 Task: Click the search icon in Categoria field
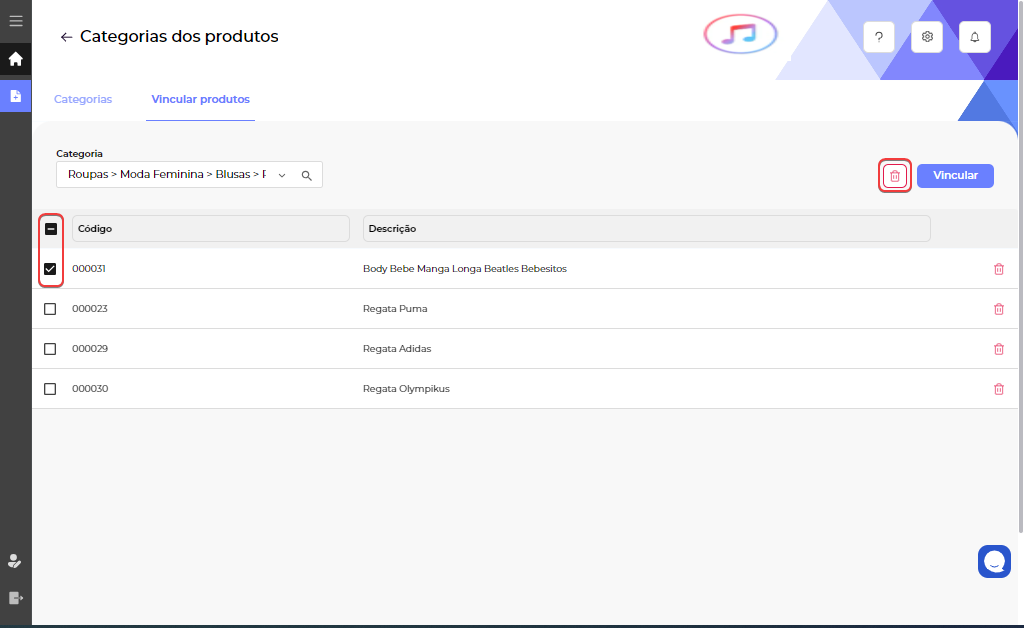coord(307,175)
